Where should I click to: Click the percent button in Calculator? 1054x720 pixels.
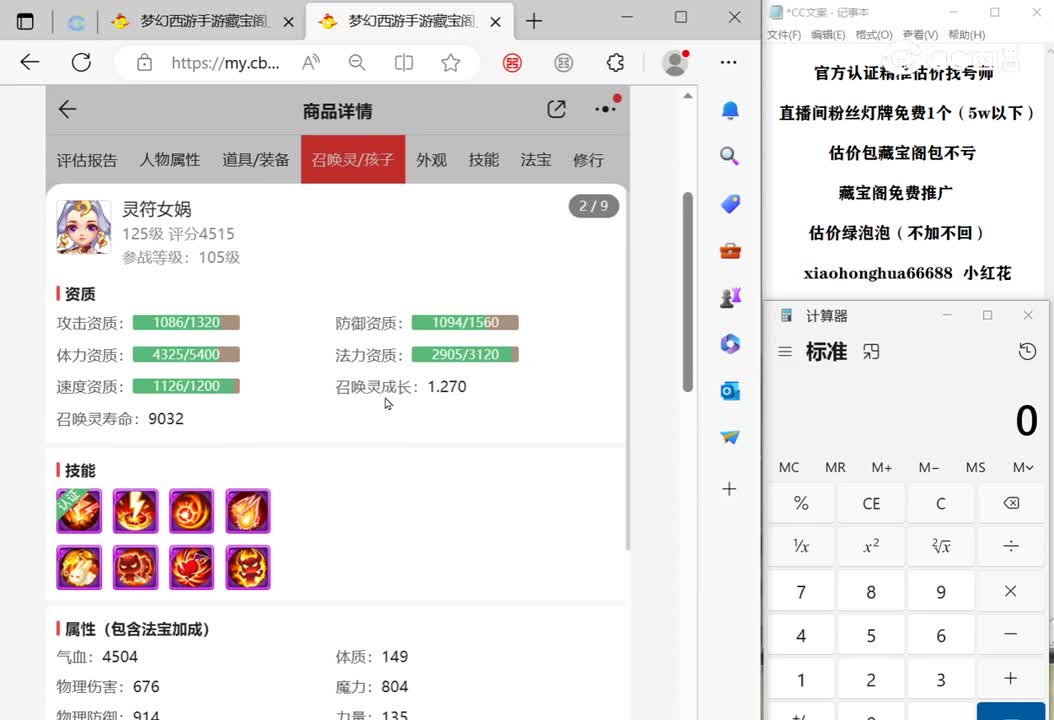point(801,504)
